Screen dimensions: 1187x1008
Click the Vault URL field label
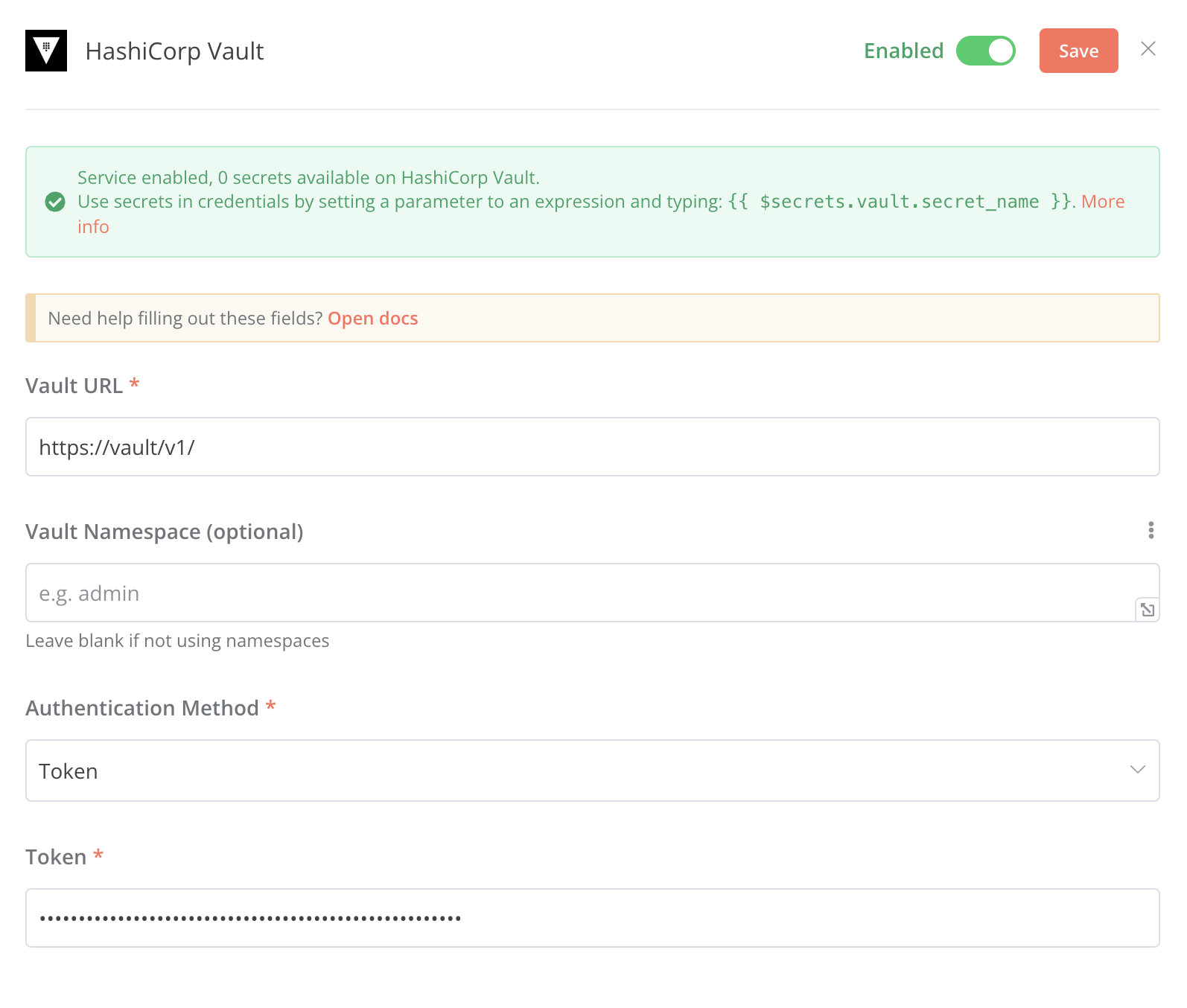74,386
